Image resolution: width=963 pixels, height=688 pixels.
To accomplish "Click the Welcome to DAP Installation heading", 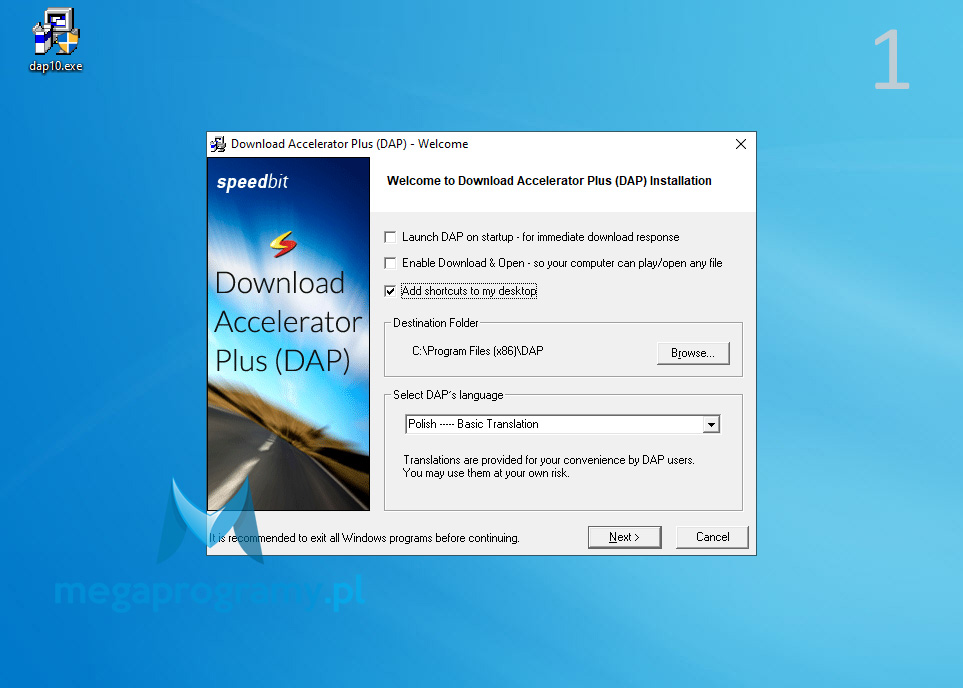I will click(x=549, y=181).
